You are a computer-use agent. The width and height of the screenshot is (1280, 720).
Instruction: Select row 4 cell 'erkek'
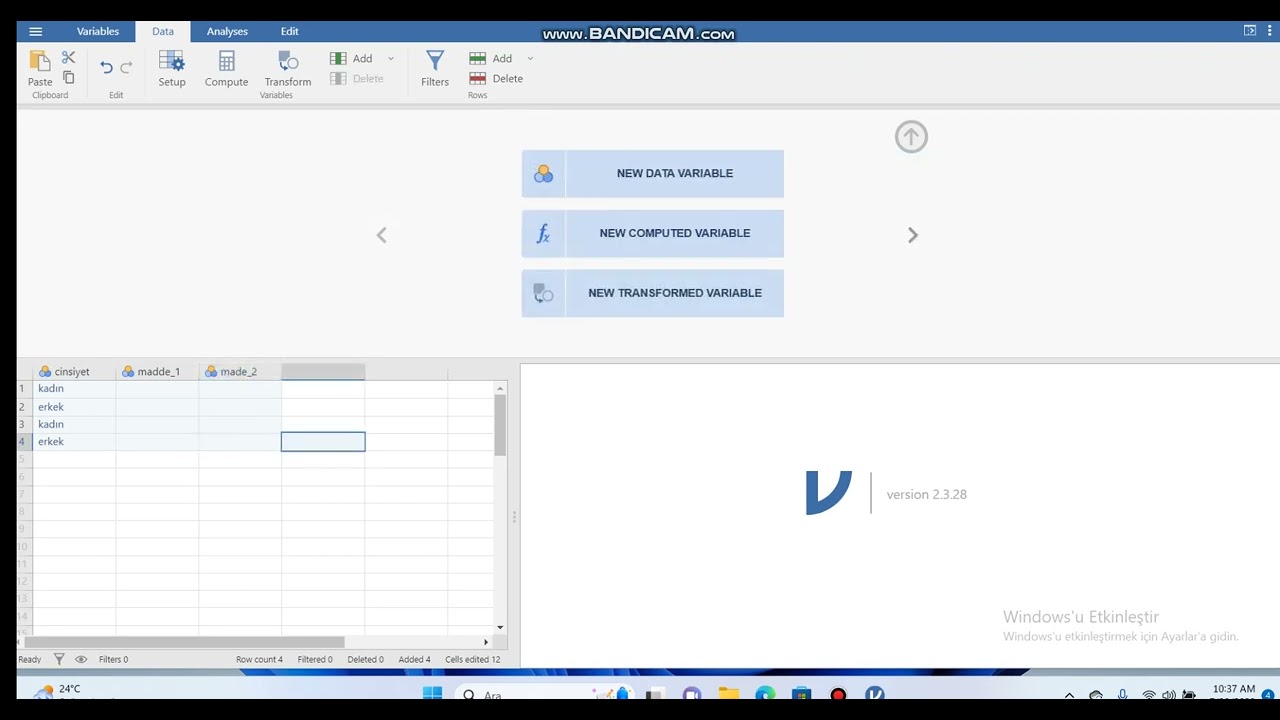click(75, 442)
